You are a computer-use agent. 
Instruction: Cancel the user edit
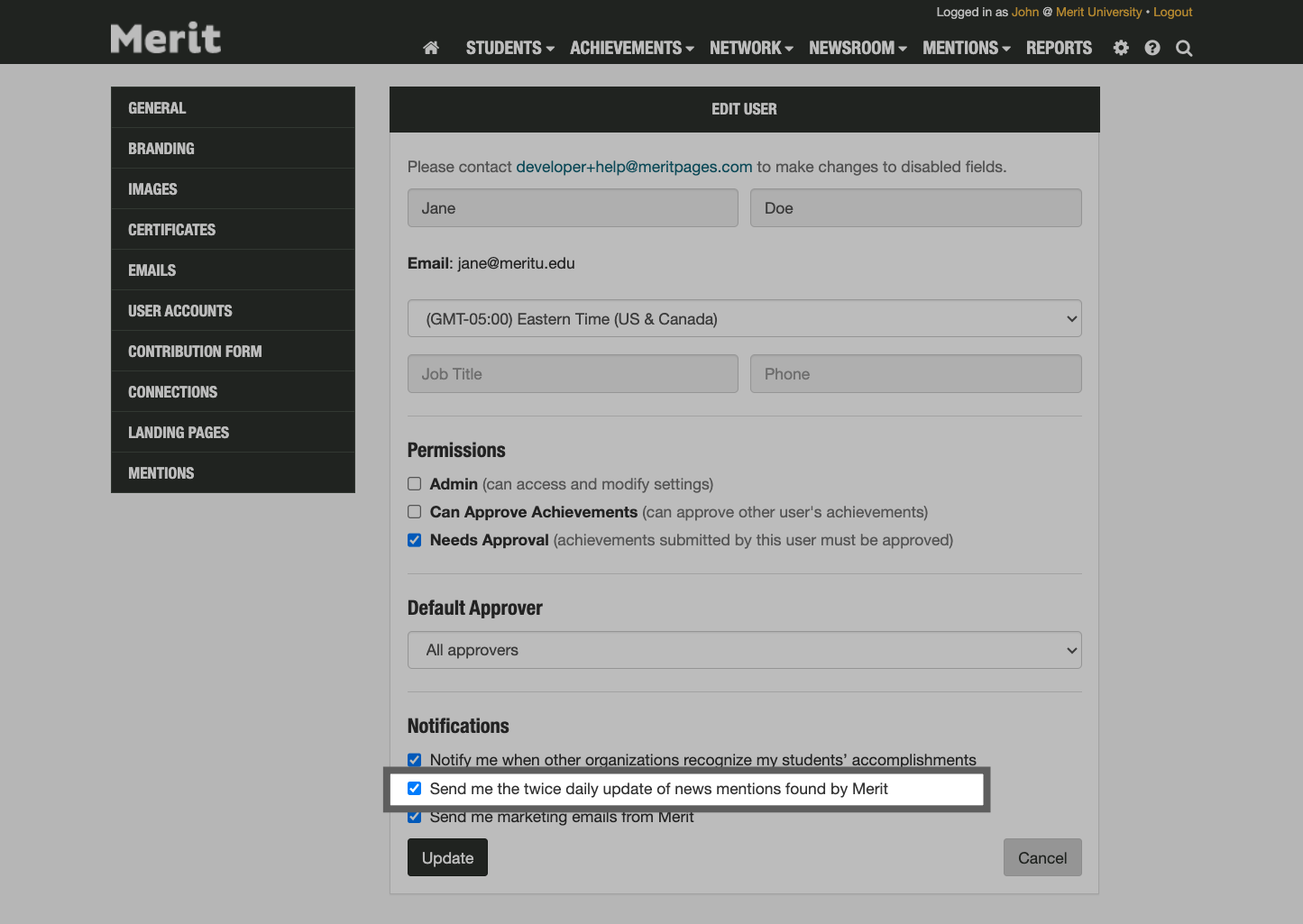[1042, 857]
